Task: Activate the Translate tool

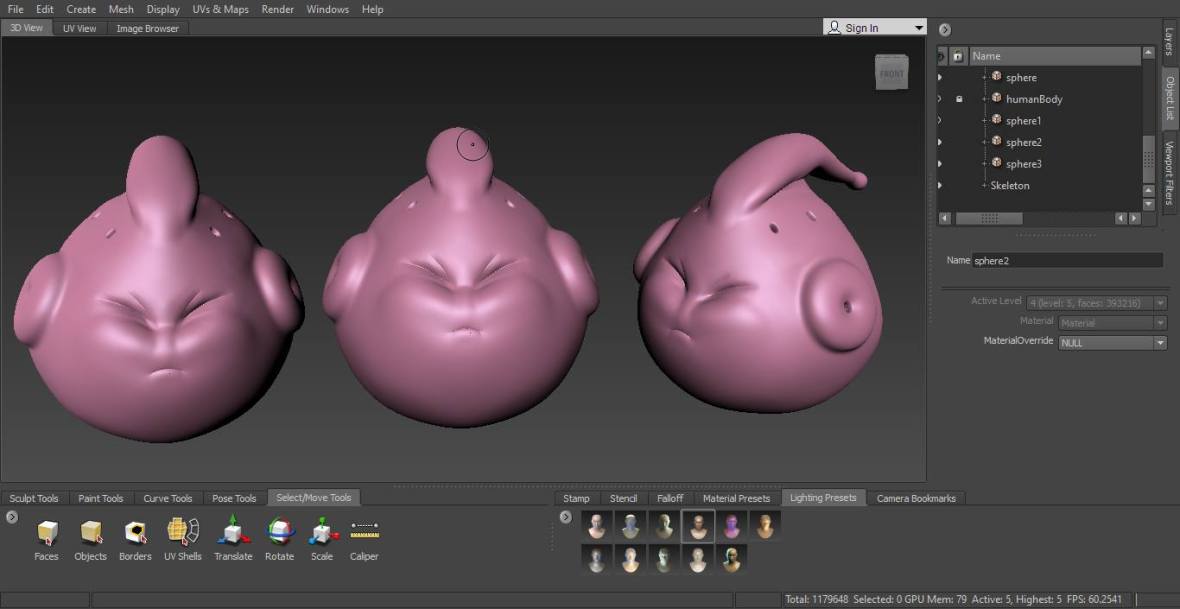Action: click(233, 532)
